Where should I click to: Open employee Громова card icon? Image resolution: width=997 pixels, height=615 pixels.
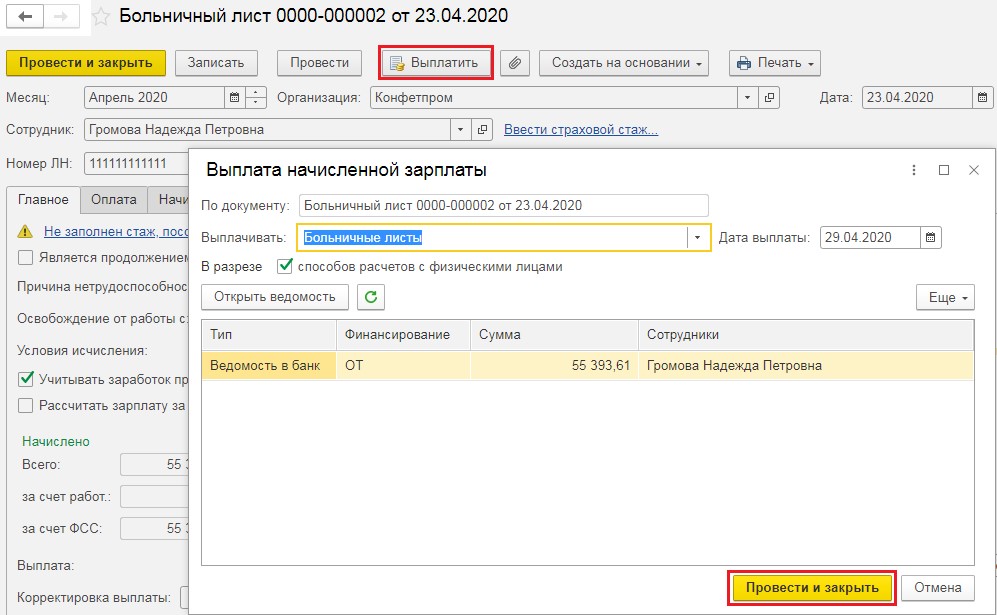tap(482, 129)
